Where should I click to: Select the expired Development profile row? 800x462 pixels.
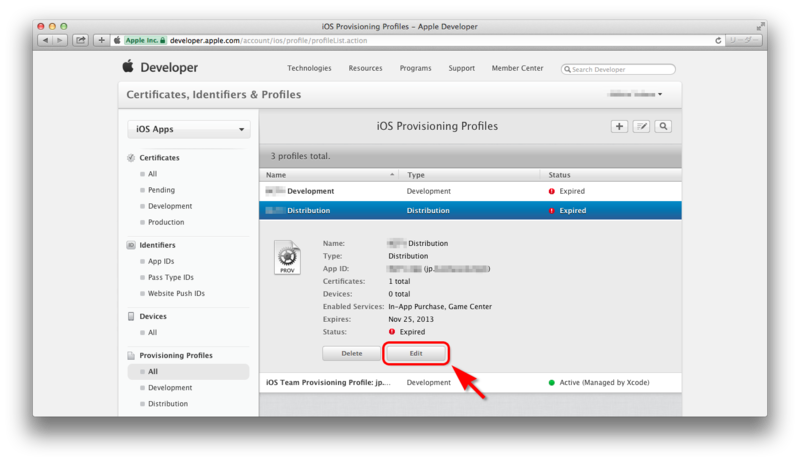[470, 191]
